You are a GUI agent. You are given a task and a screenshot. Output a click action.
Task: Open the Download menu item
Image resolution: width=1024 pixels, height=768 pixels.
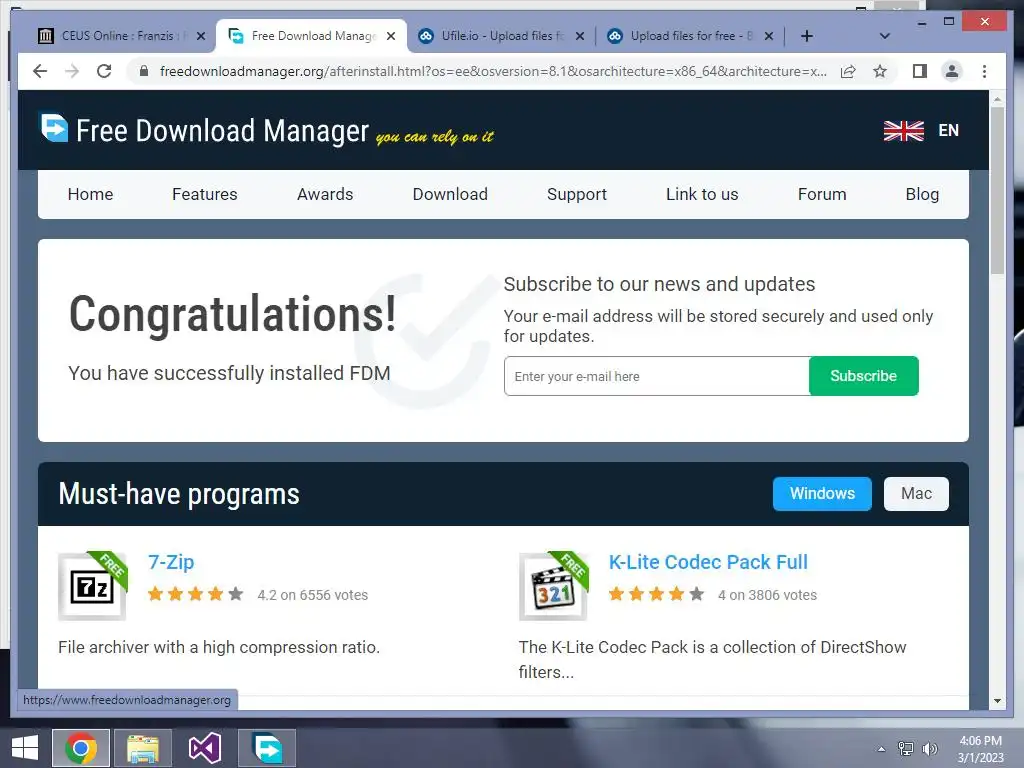click(x=450, y=194)
